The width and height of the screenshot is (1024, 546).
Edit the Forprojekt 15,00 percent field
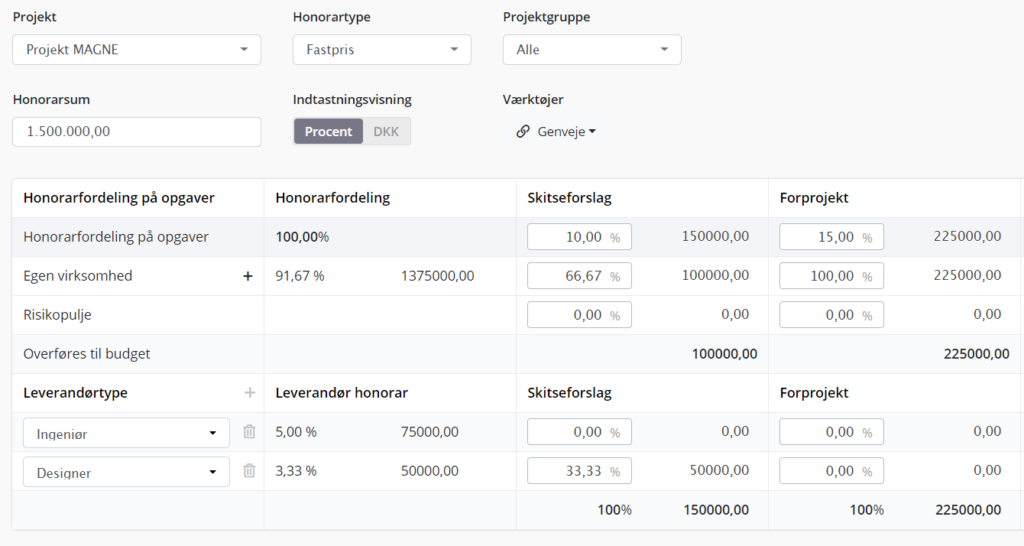tap(831, 237)
